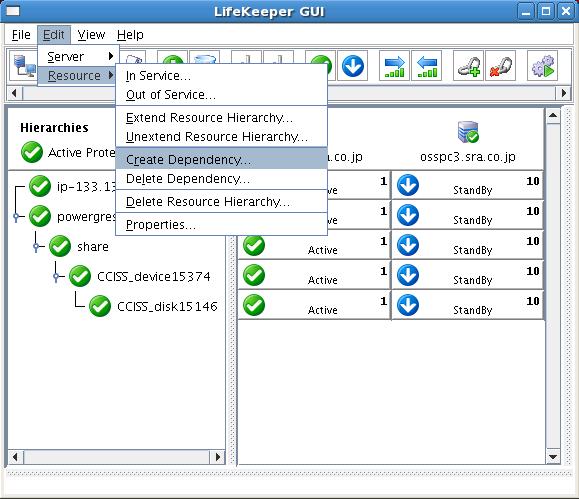Click the StandBy blue arrow in ip-133 row
The height and width of the screenshot is (499, 579).
408,185
